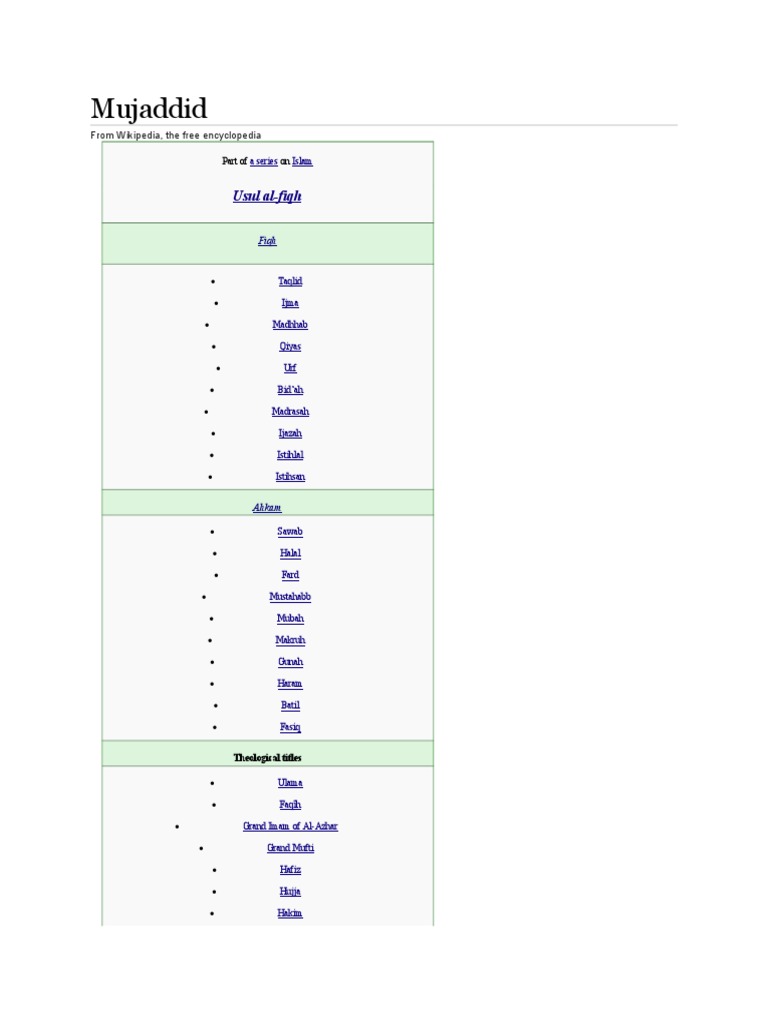The image size is (768, 1024).
Task: Click the Fasiq link
Action: click(290, 727)
